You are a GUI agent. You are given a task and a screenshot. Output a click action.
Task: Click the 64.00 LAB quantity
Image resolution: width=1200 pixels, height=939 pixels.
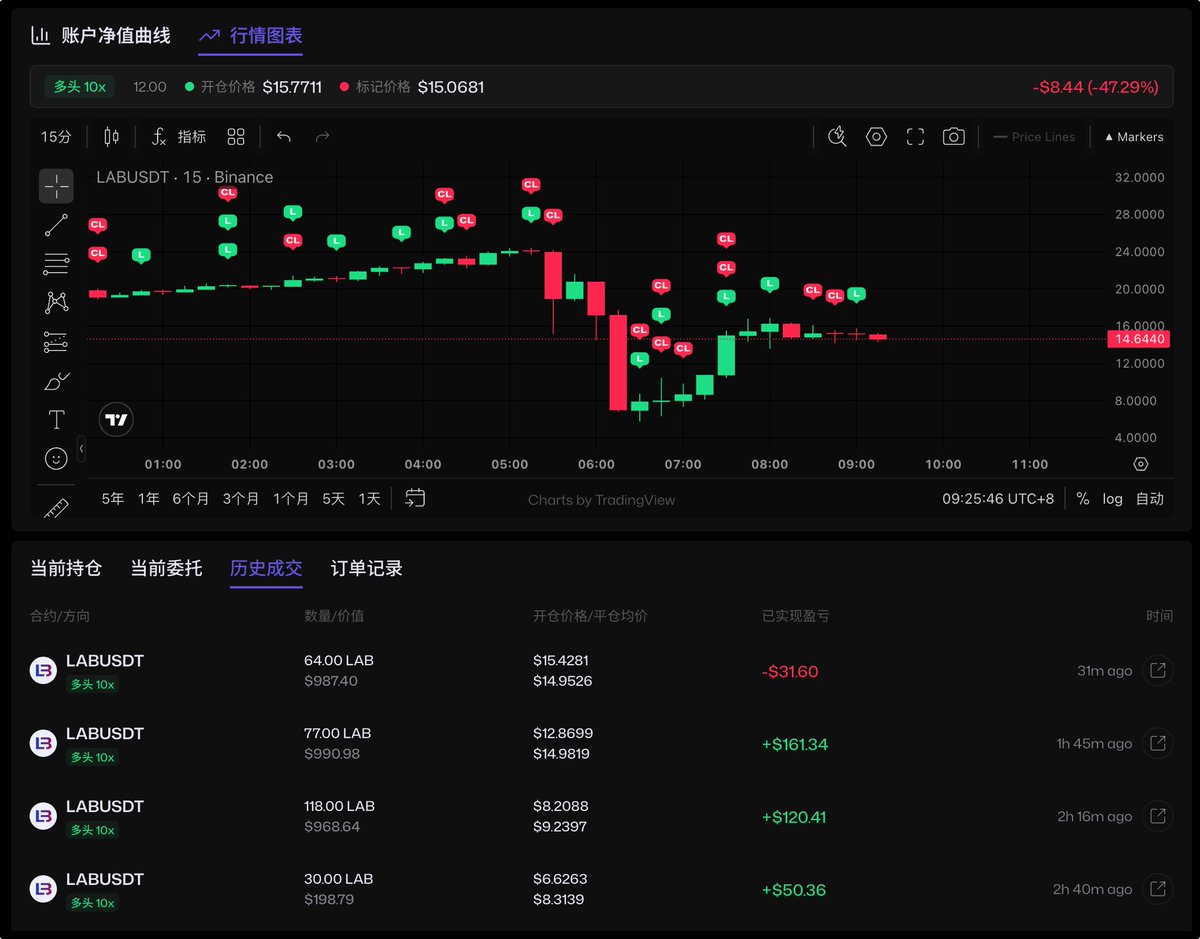tap(339, 660)
